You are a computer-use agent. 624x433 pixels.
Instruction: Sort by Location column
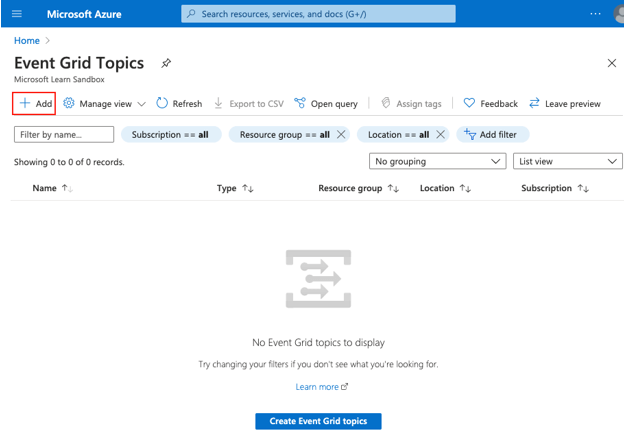(445, 188)
